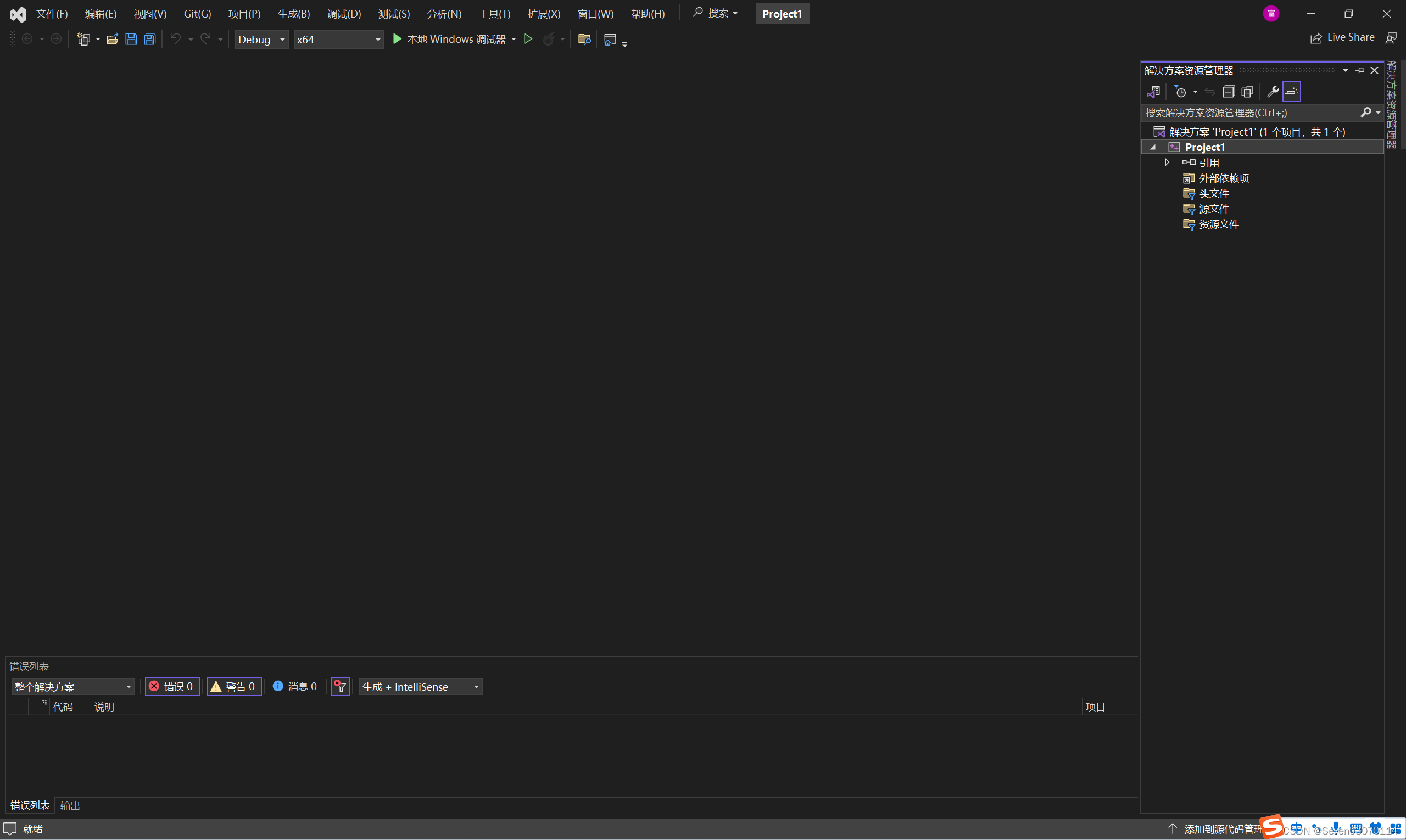
Task: Toggle the 错误 0 errors filter
Action: (x=172, y=687)
